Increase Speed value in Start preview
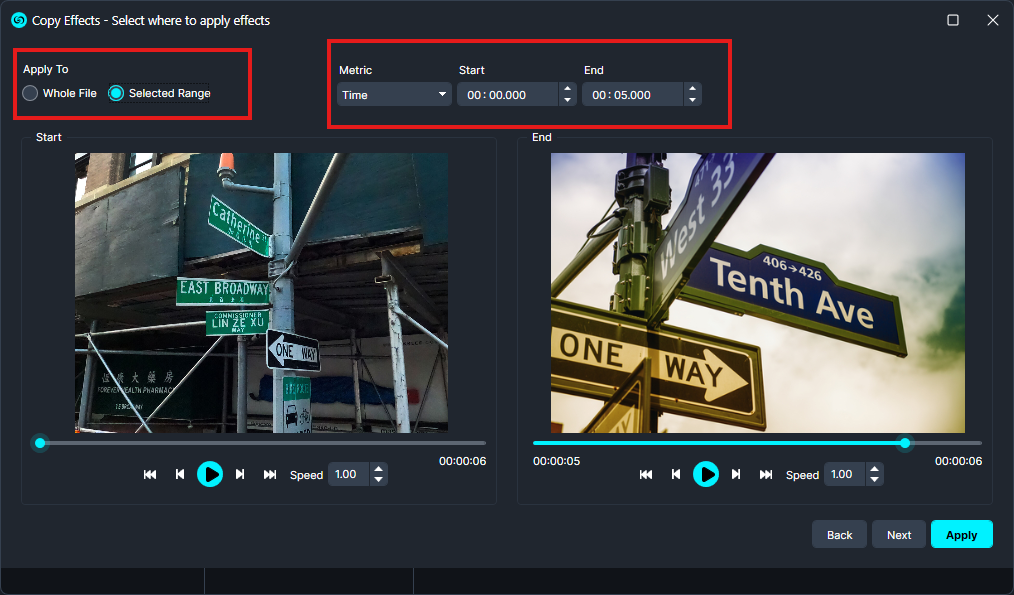This screenshot has width=1014, height=595. [378, 469]
